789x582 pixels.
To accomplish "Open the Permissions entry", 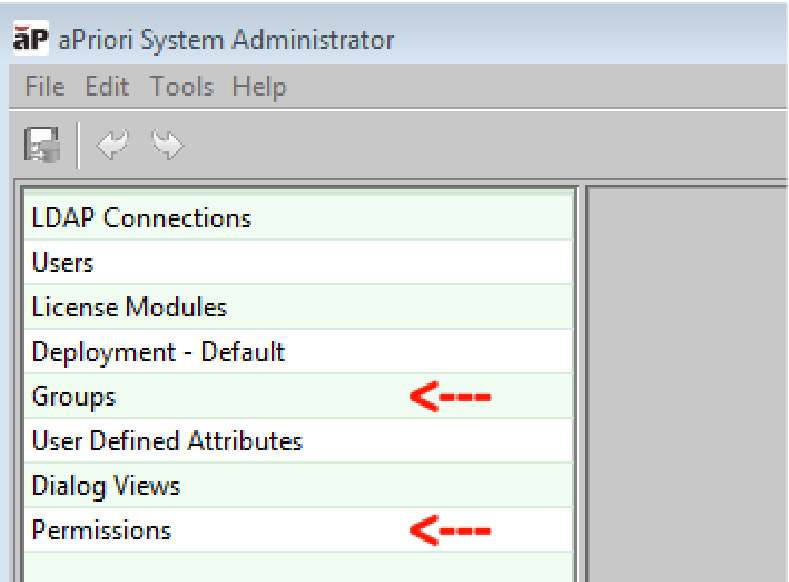I will point(101,530).
